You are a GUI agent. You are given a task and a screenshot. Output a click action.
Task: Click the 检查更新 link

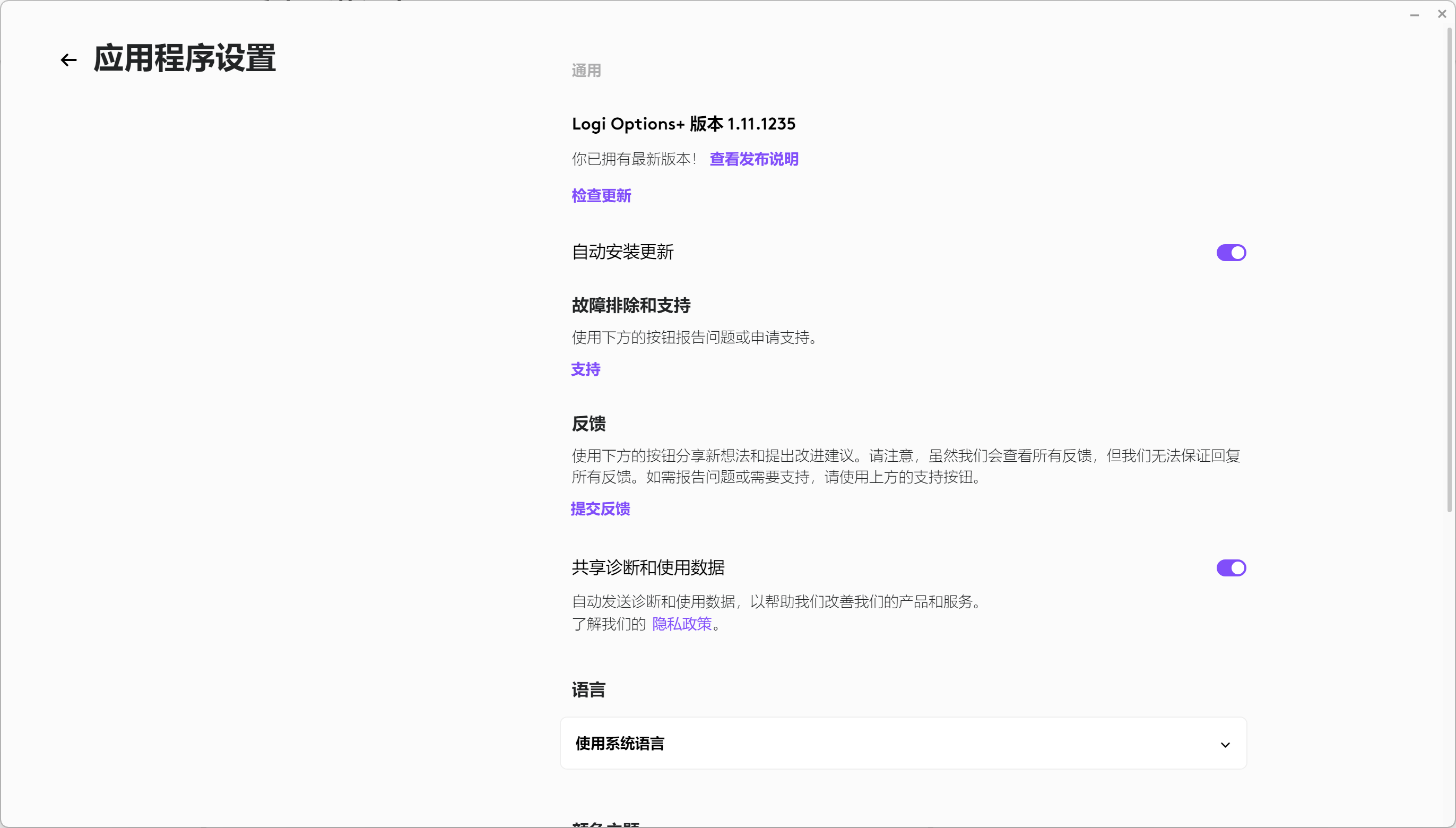(601, 196)
